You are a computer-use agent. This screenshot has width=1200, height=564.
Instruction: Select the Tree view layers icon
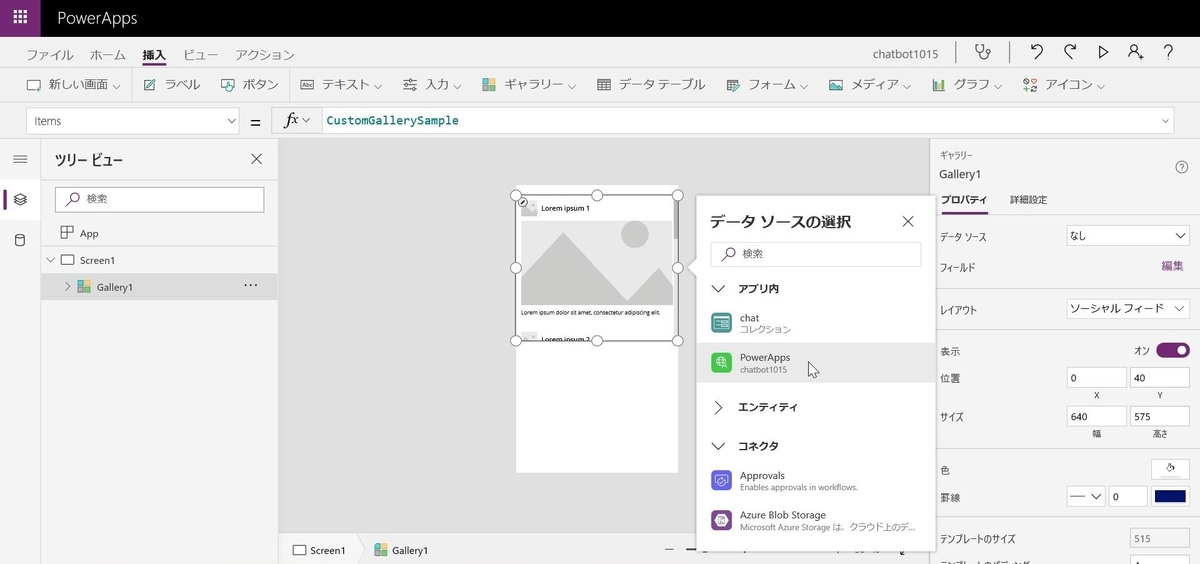click(20, 199)
